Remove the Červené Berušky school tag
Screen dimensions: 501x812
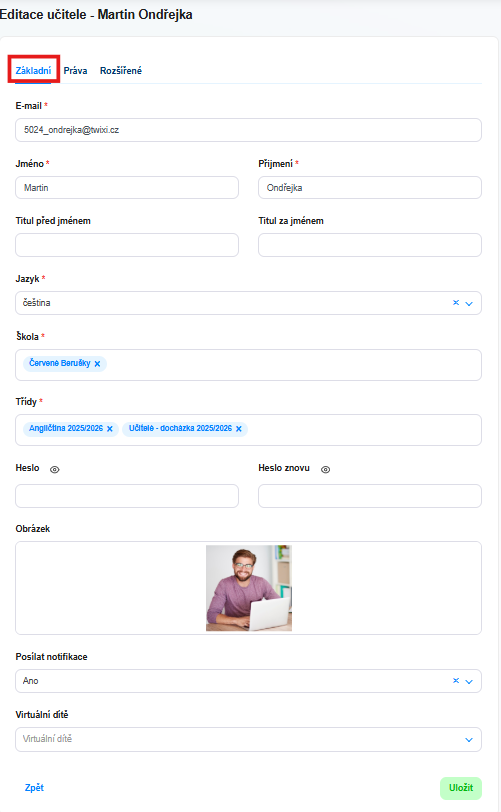point(97,364)
